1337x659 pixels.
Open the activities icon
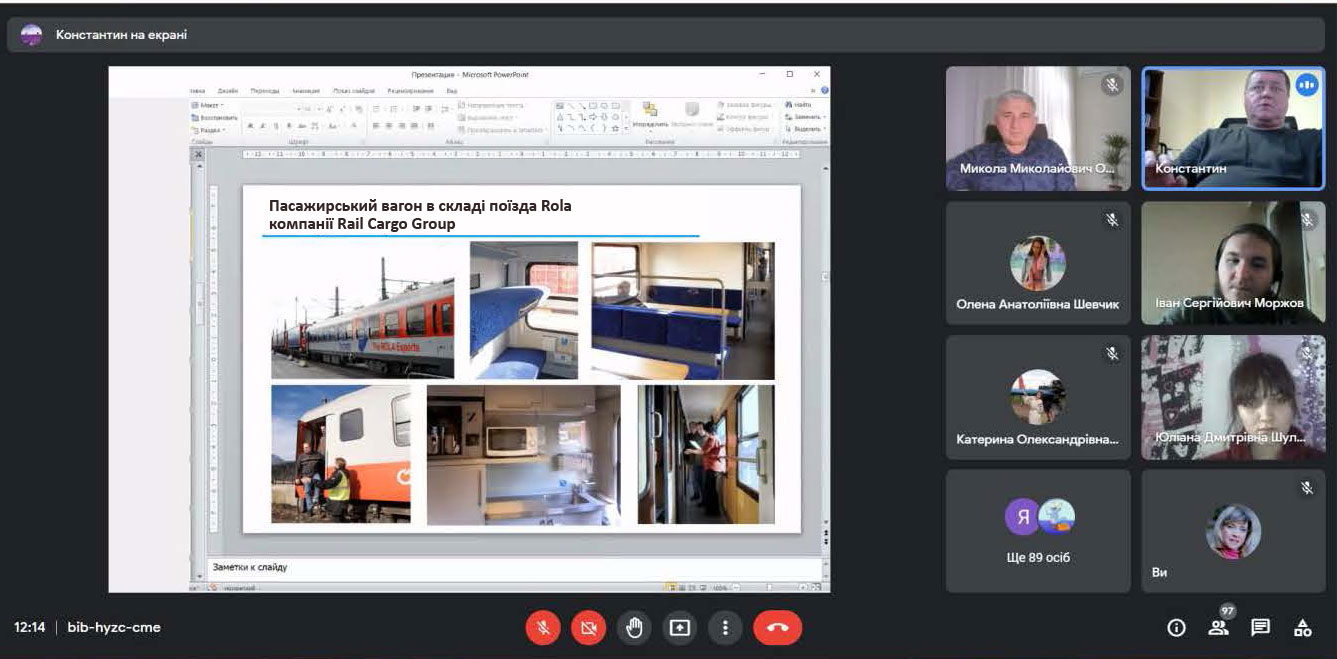[x=1302, y=628]
